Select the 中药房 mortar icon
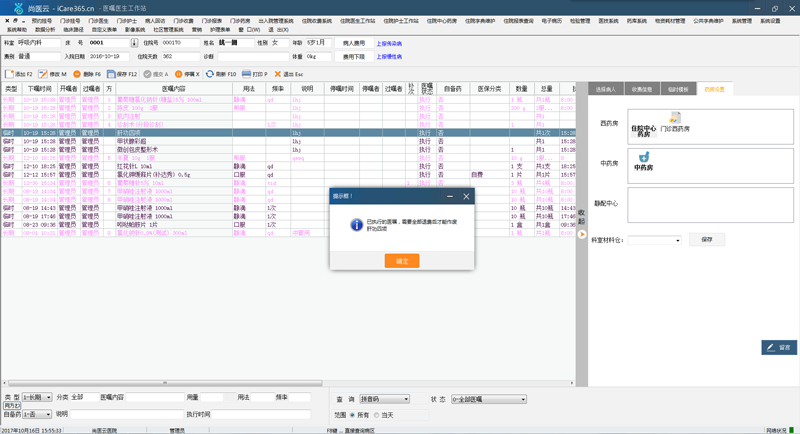 pyautogui.click(x=644, y=157)
